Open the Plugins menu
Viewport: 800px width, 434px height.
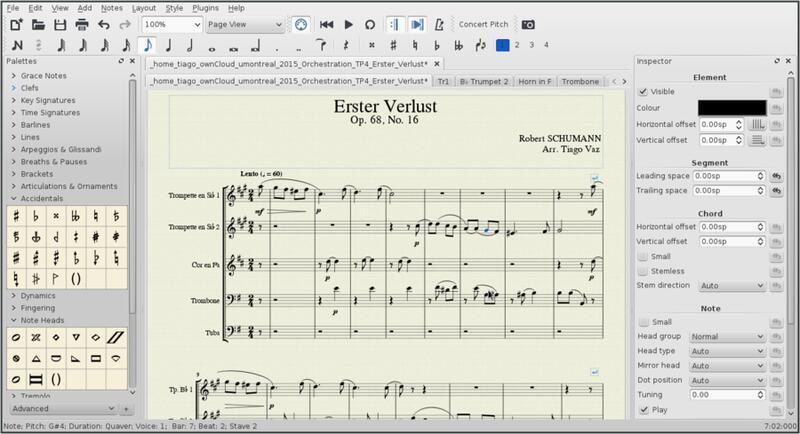tap(205, 8)
